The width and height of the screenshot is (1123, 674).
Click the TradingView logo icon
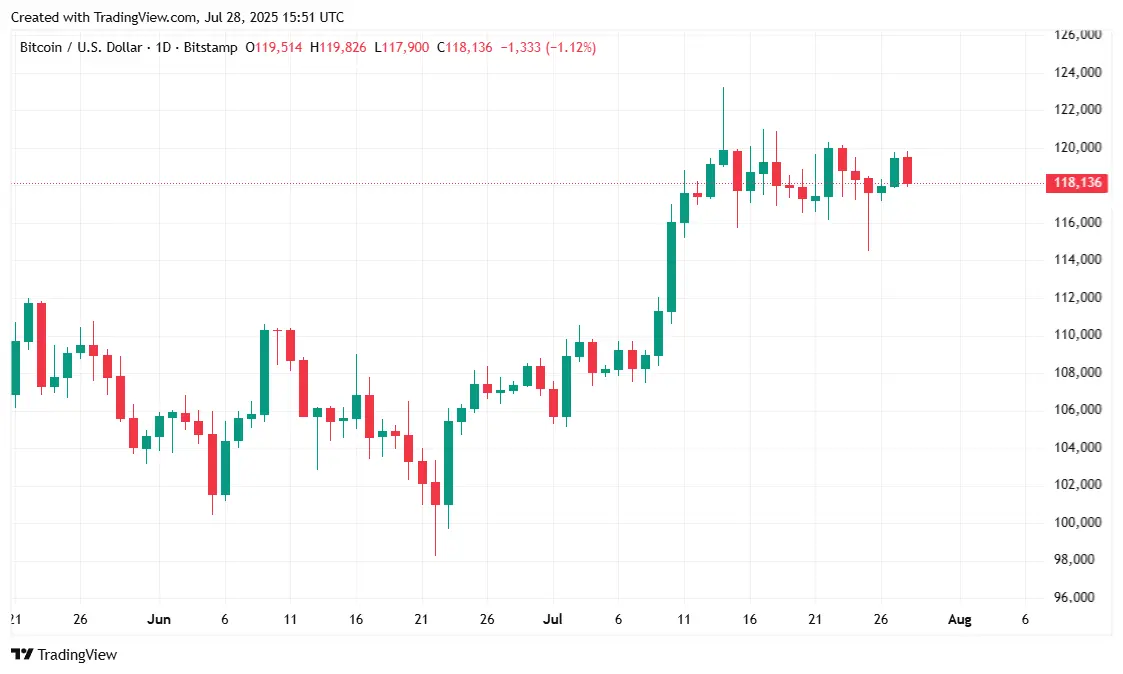tap(21, 655)
